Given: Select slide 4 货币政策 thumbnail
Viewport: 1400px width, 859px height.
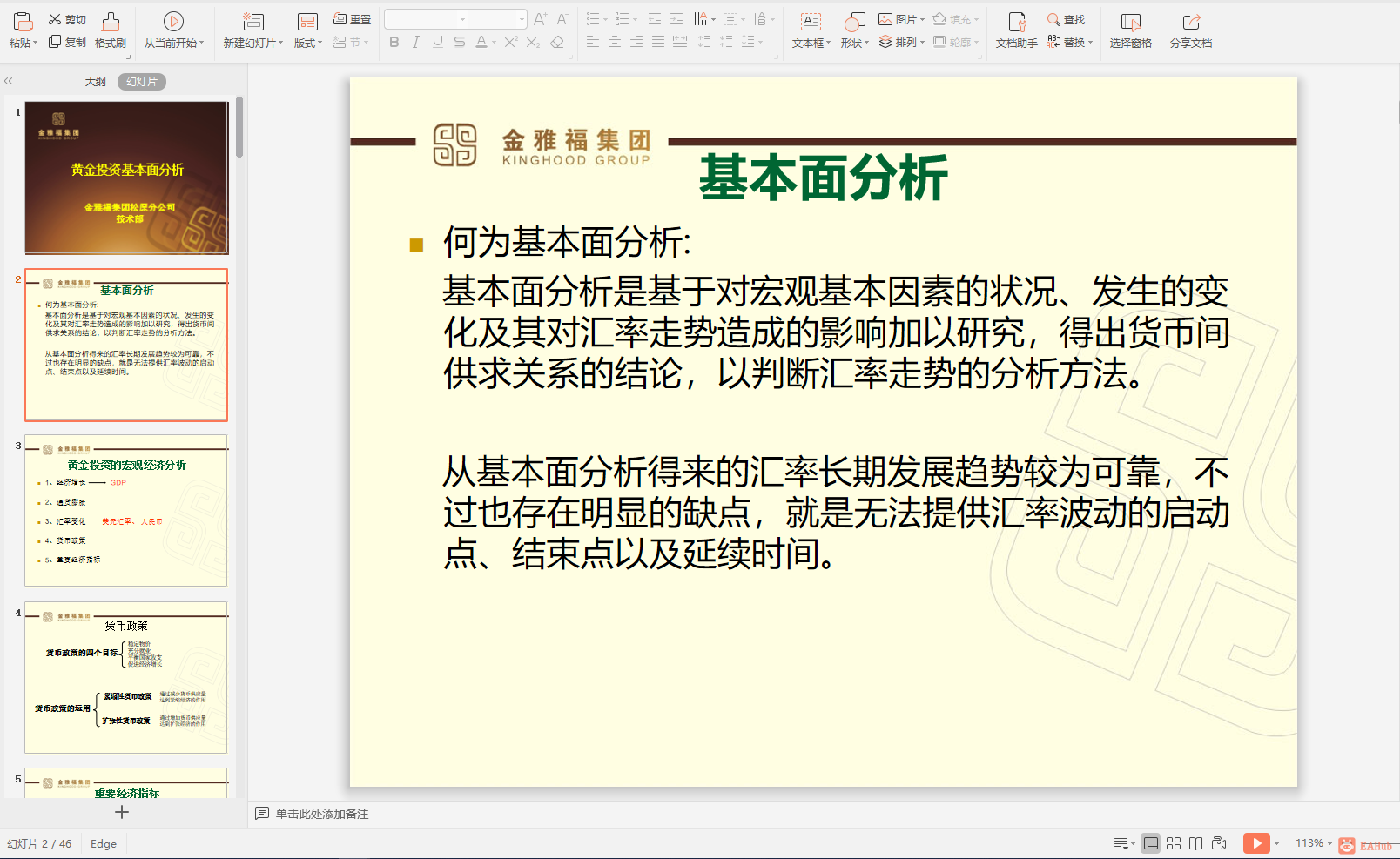Looking at the screenshot, I should (x=125, y=679).
